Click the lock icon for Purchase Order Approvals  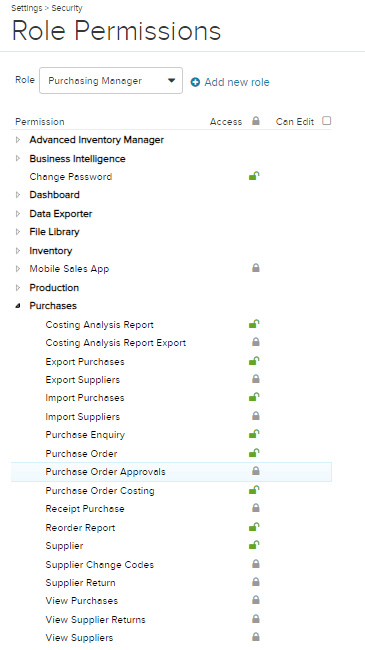(256, 471)
